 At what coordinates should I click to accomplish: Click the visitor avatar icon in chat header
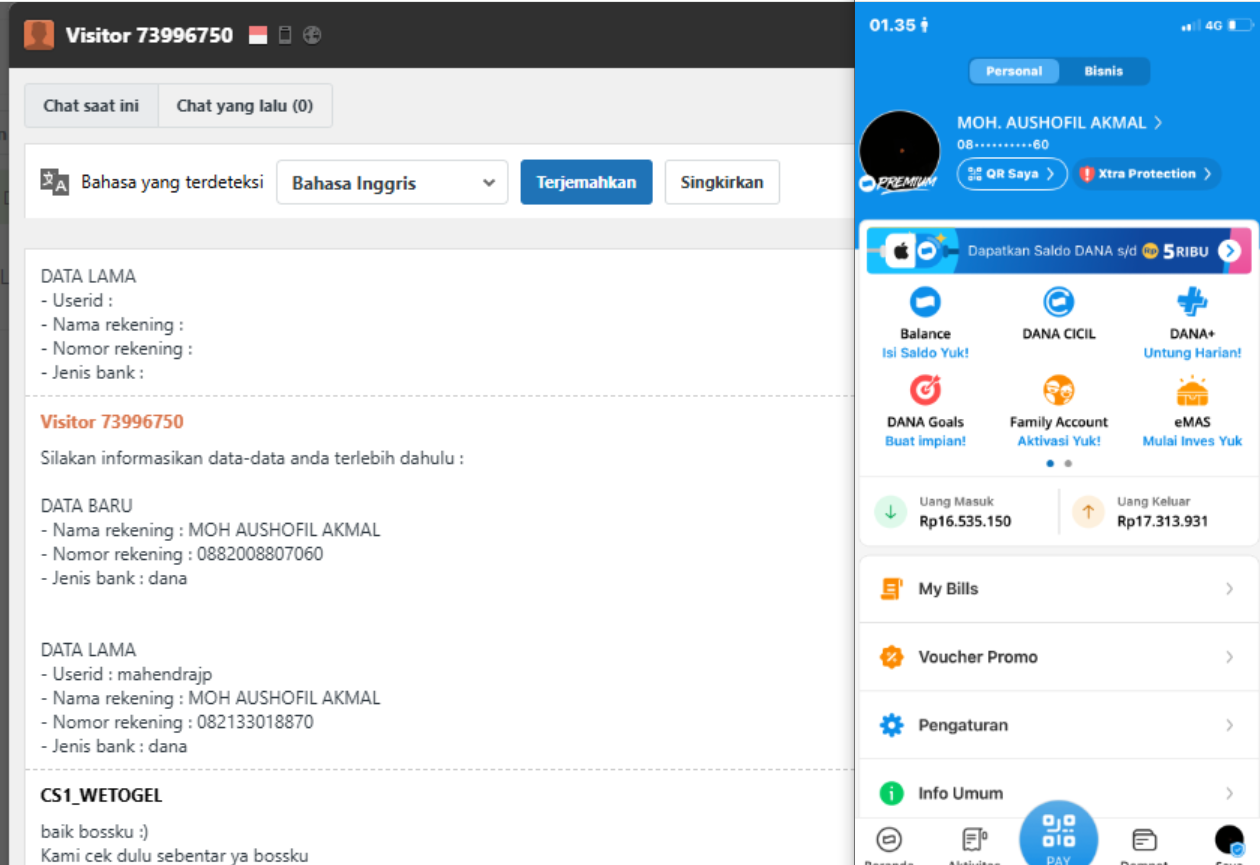click(39, 35)
